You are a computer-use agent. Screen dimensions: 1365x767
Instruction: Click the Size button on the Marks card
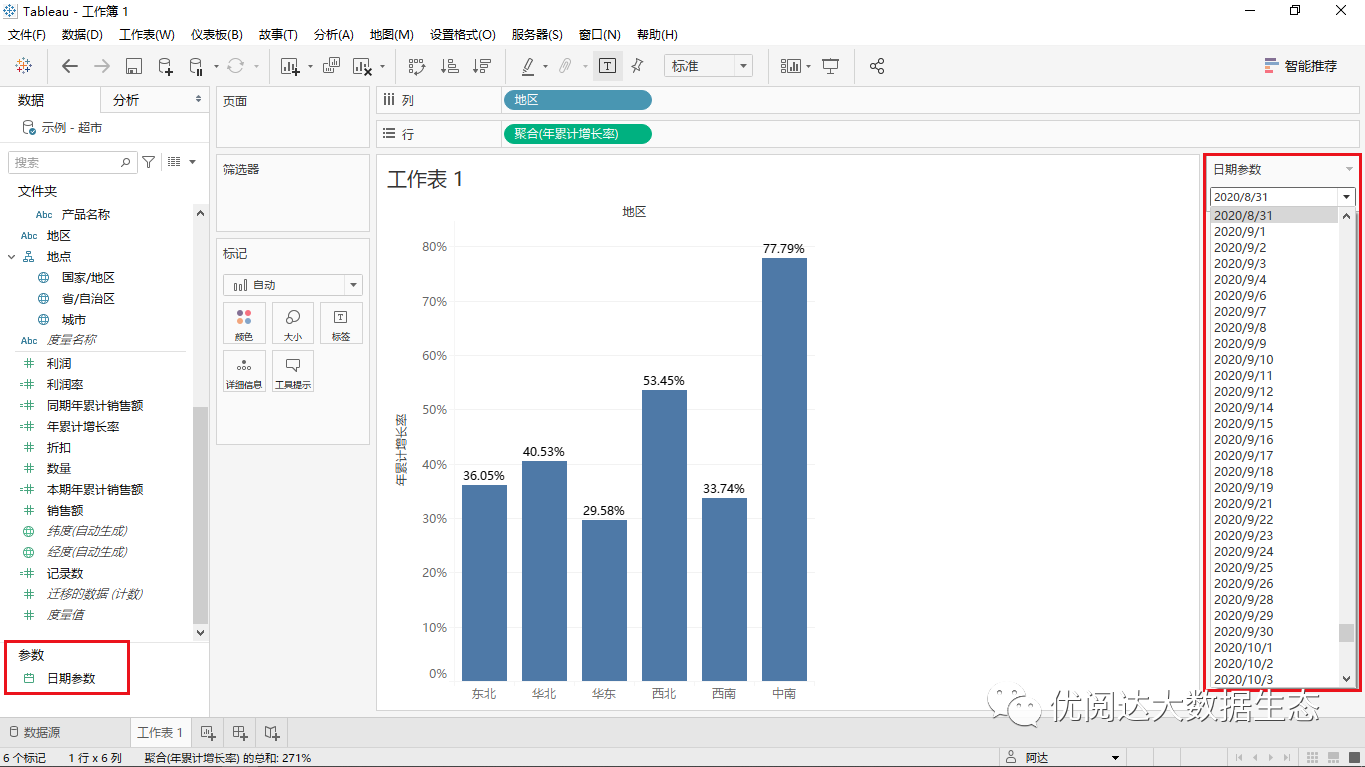click(292, 322)
